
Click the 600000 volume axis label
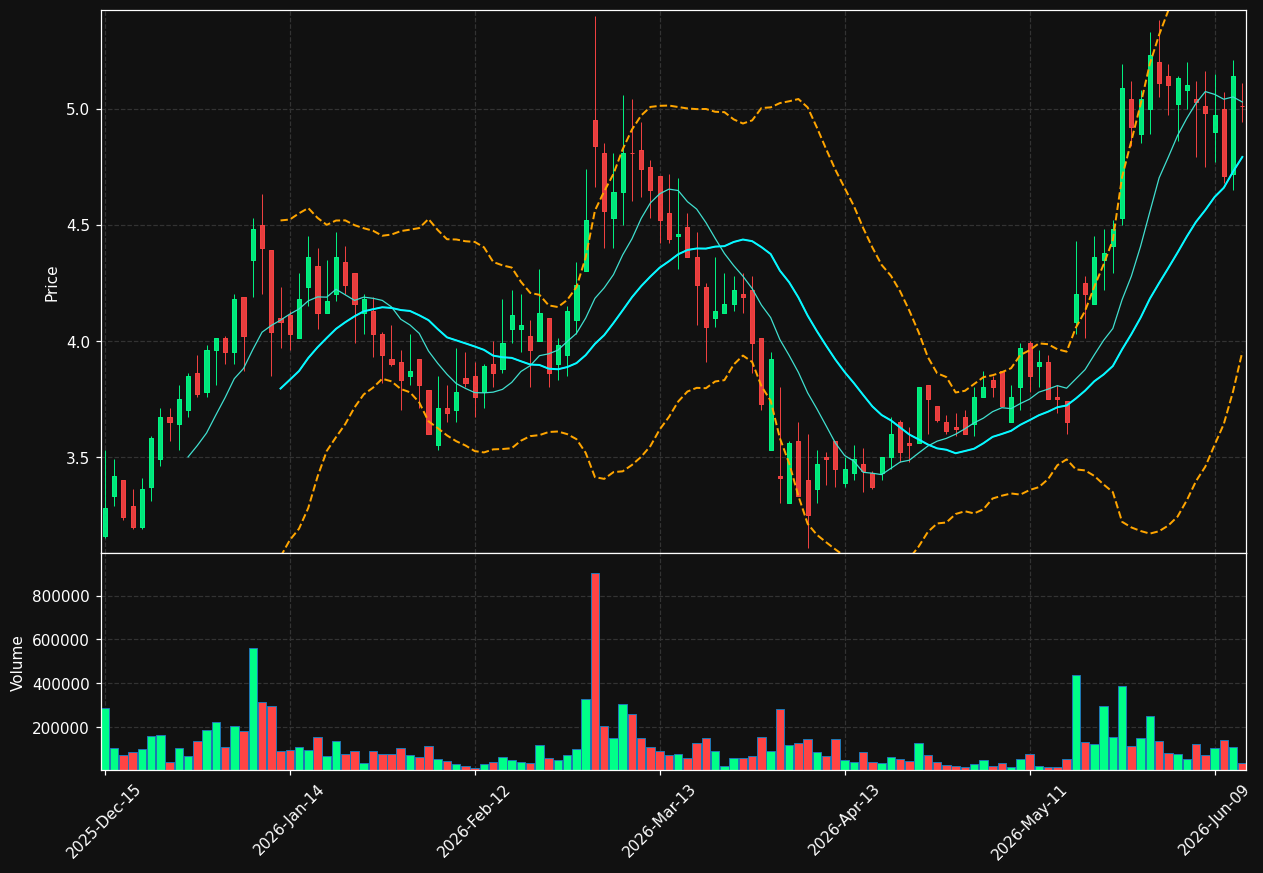pos(62,640)
